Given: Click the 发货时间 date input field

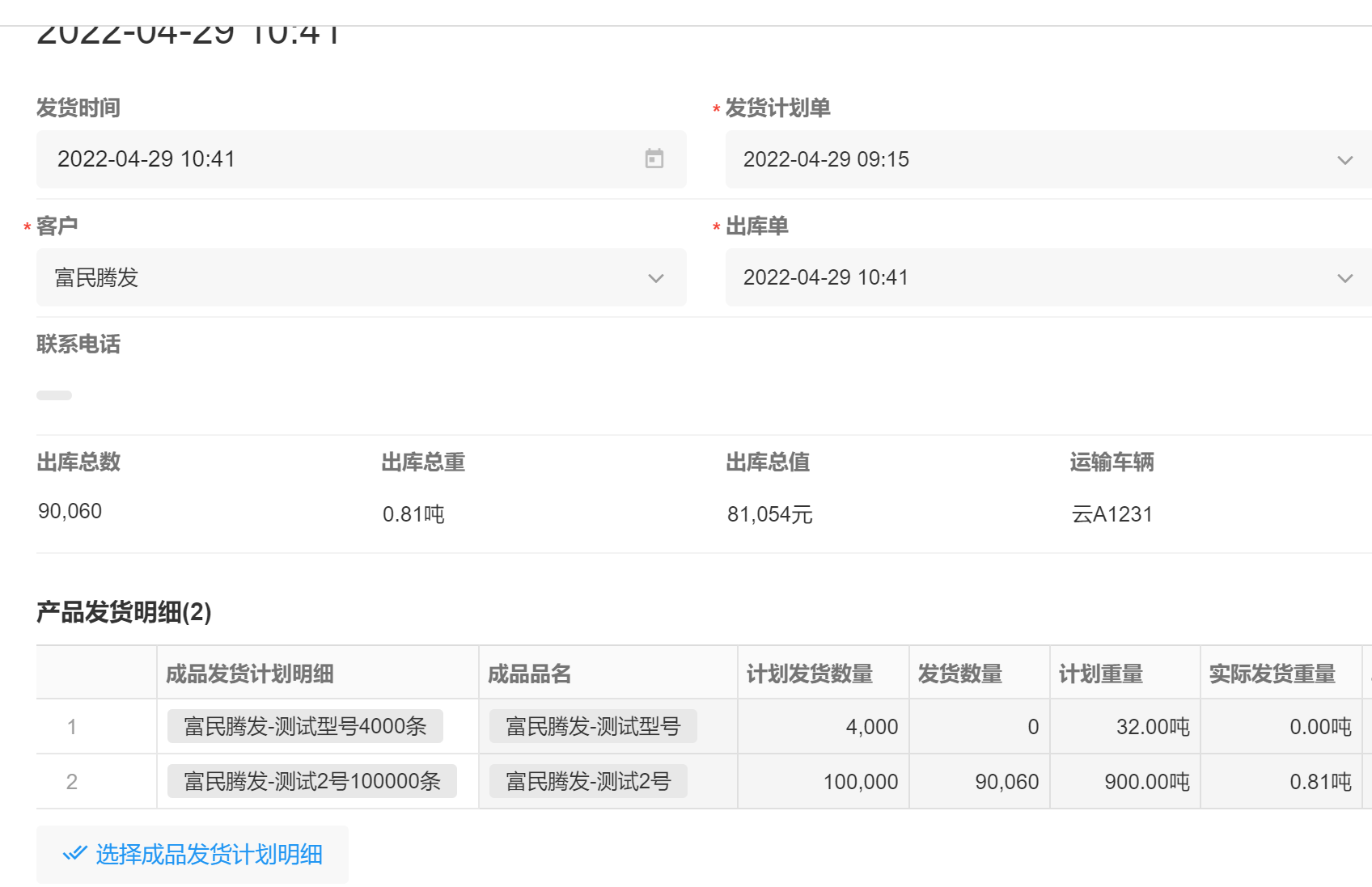Looking at the screenshot, I should pyautogui.click(x=340, y=159).
